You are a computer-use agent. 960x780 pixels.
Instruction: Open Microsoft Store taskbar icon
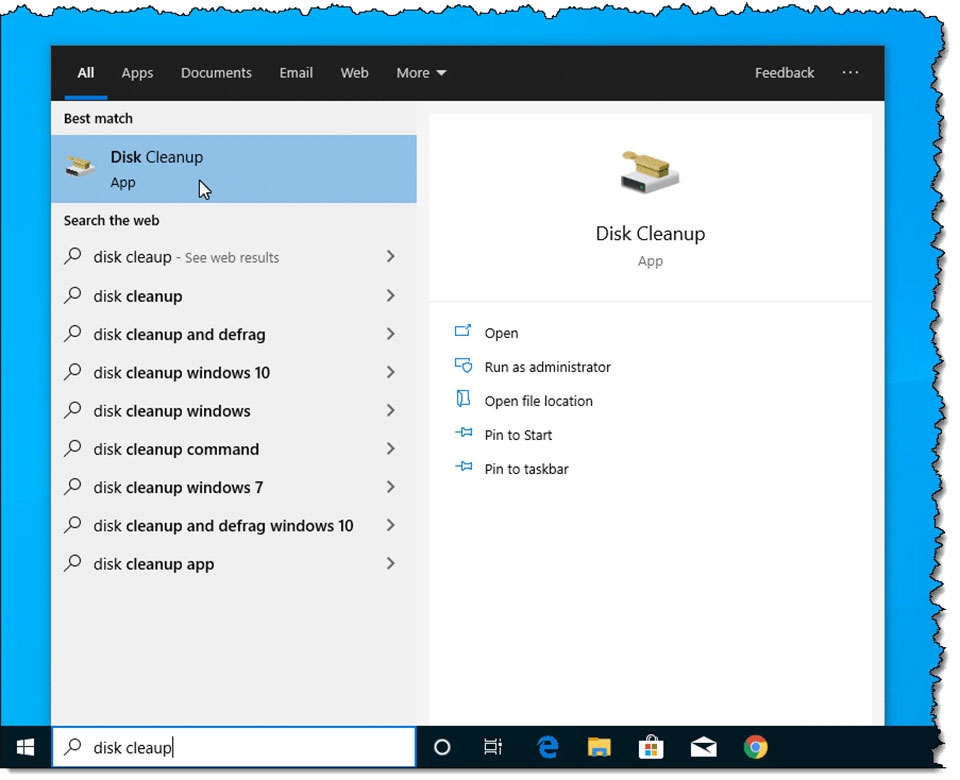(x=651, y=747)
